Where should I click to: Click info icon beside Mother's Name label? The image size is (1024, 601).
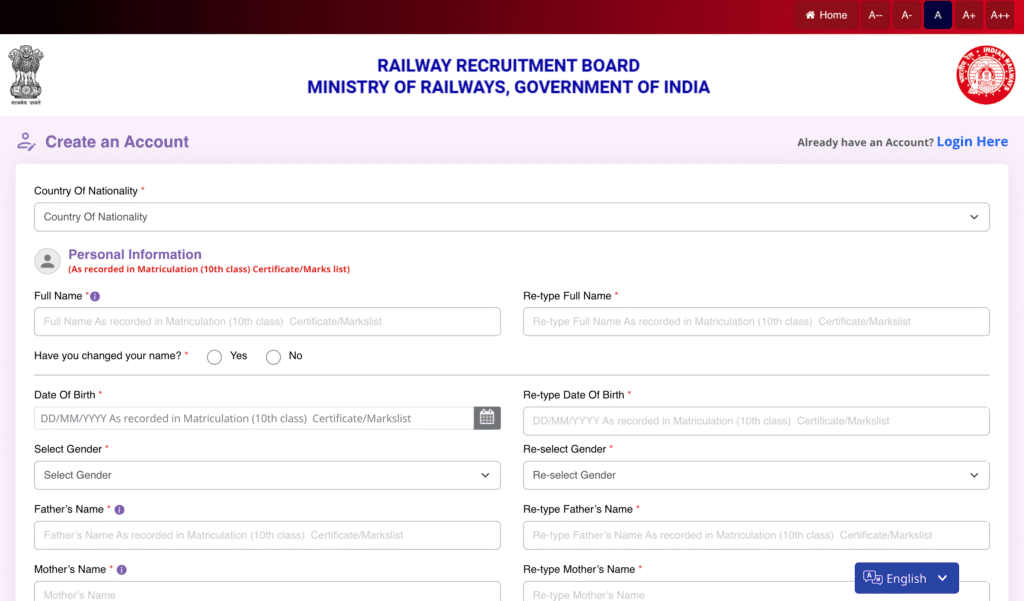(121, 570)
